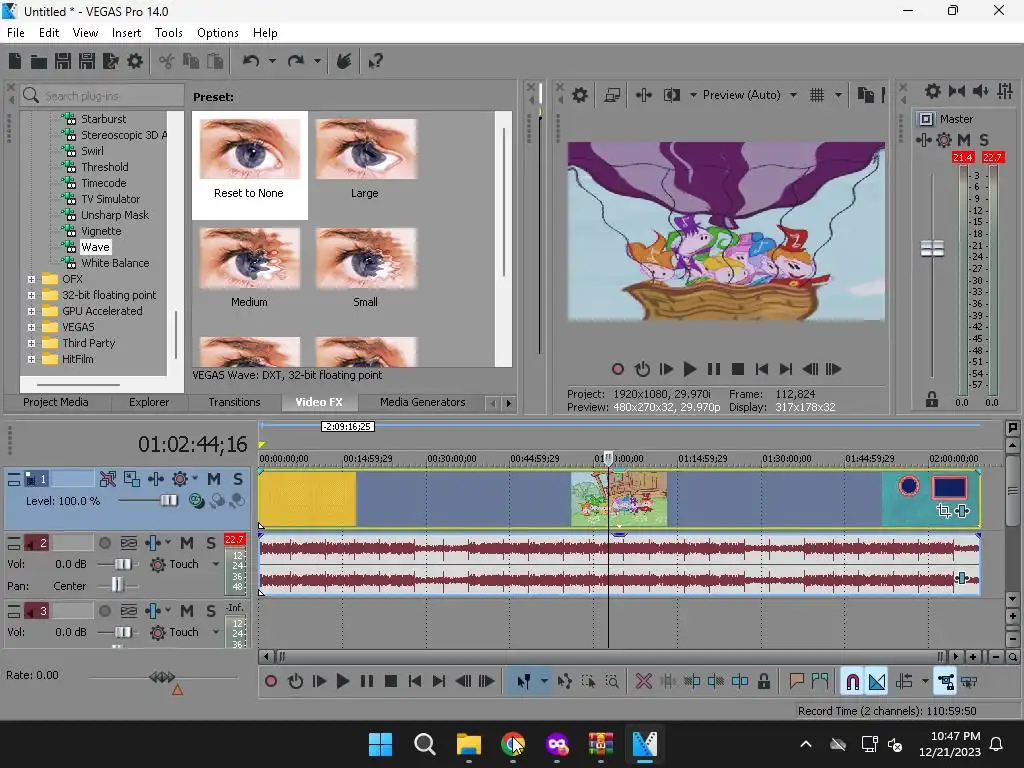Click the Zoom Edit tool magnifier
Screen dimensions: 1024x768
[x=612, y=682]
